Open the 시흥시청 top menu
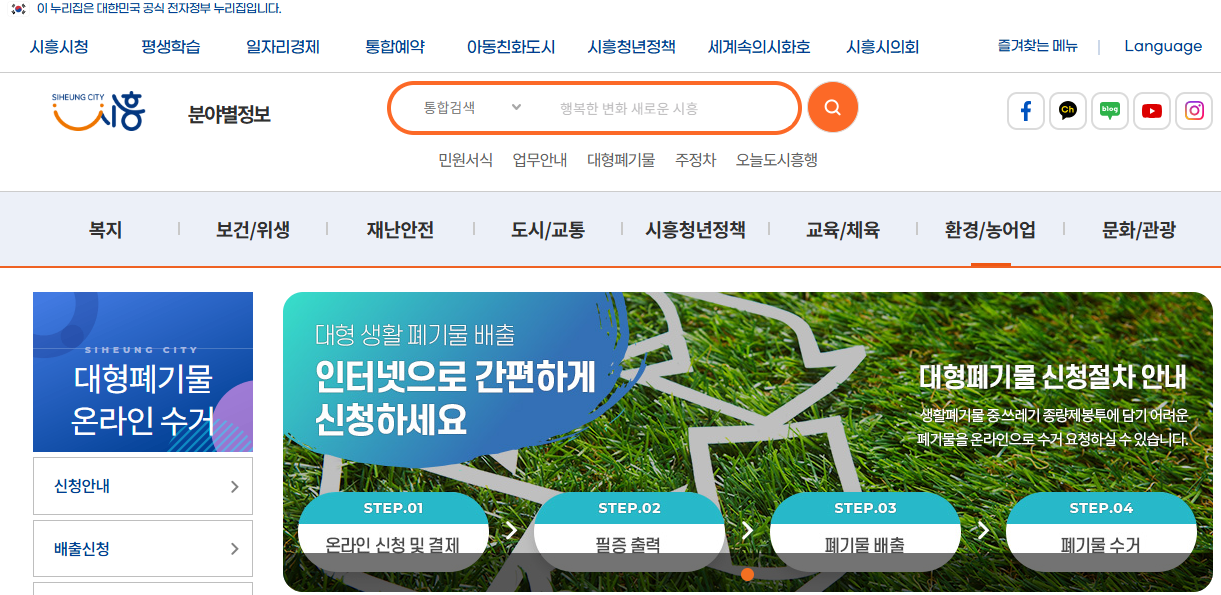Screen dimensions: 1221x595 click(59, 47)
